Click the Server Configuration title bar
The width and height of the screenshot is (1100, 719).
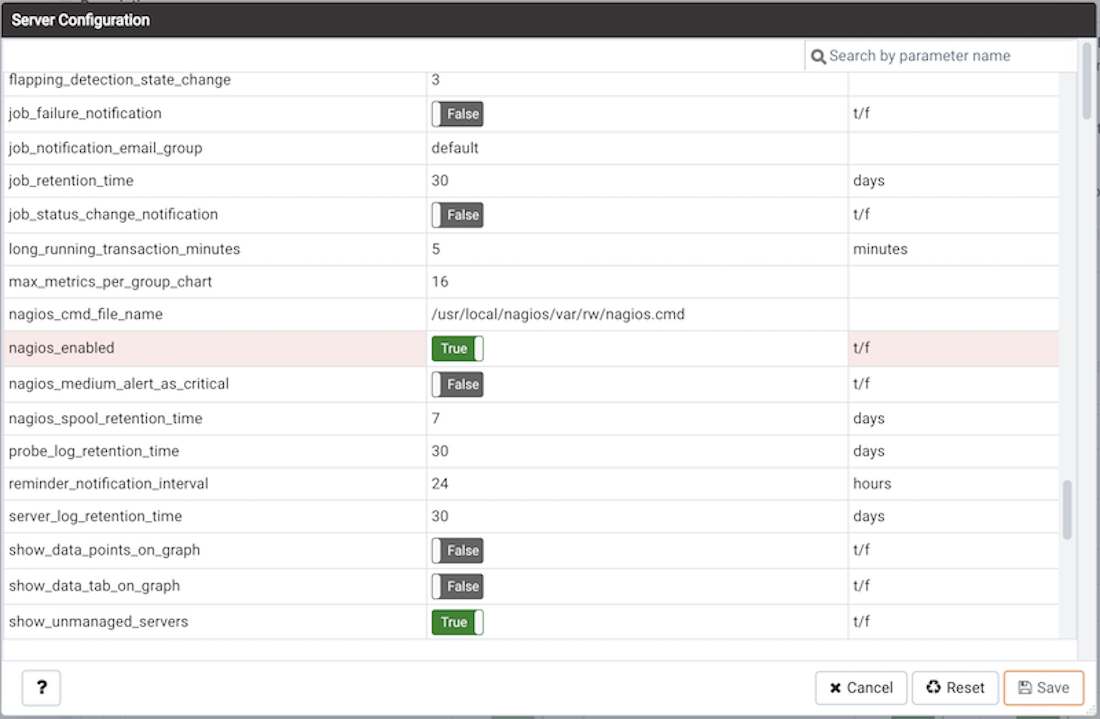(549, 20)
